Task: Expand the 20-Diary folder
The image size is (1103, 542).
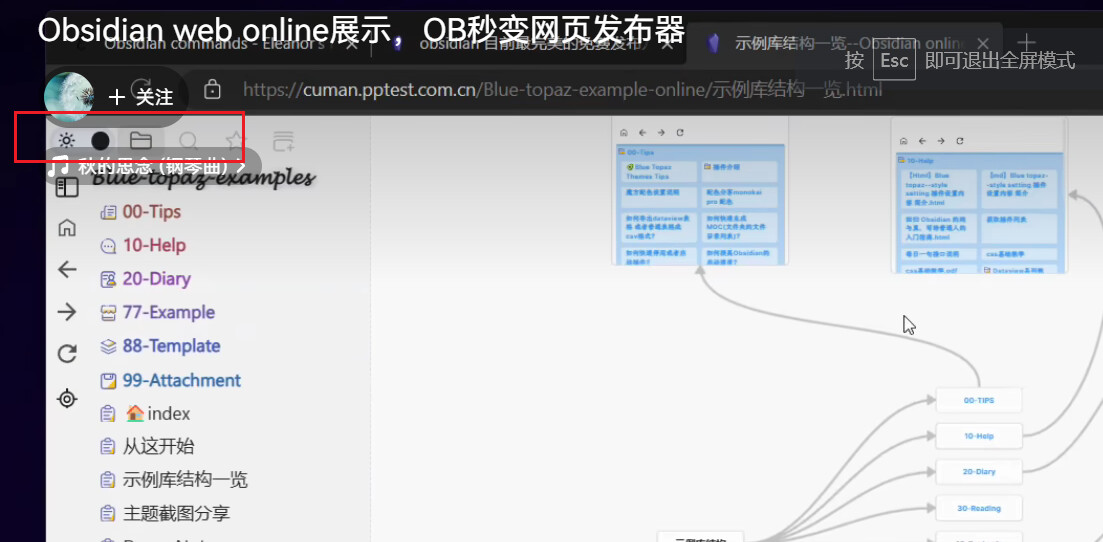Action: [156, 279]
